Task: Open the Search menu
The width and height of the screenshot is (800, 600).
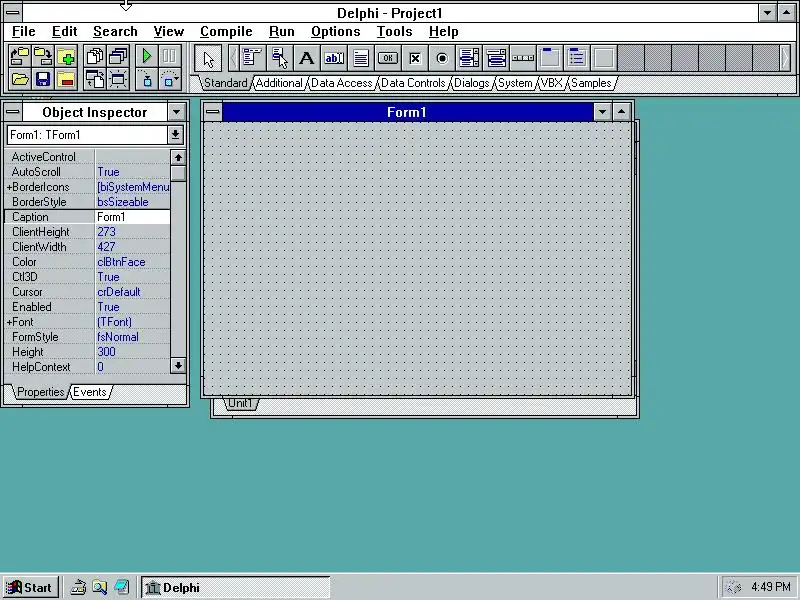Action: tap(115, 32)
